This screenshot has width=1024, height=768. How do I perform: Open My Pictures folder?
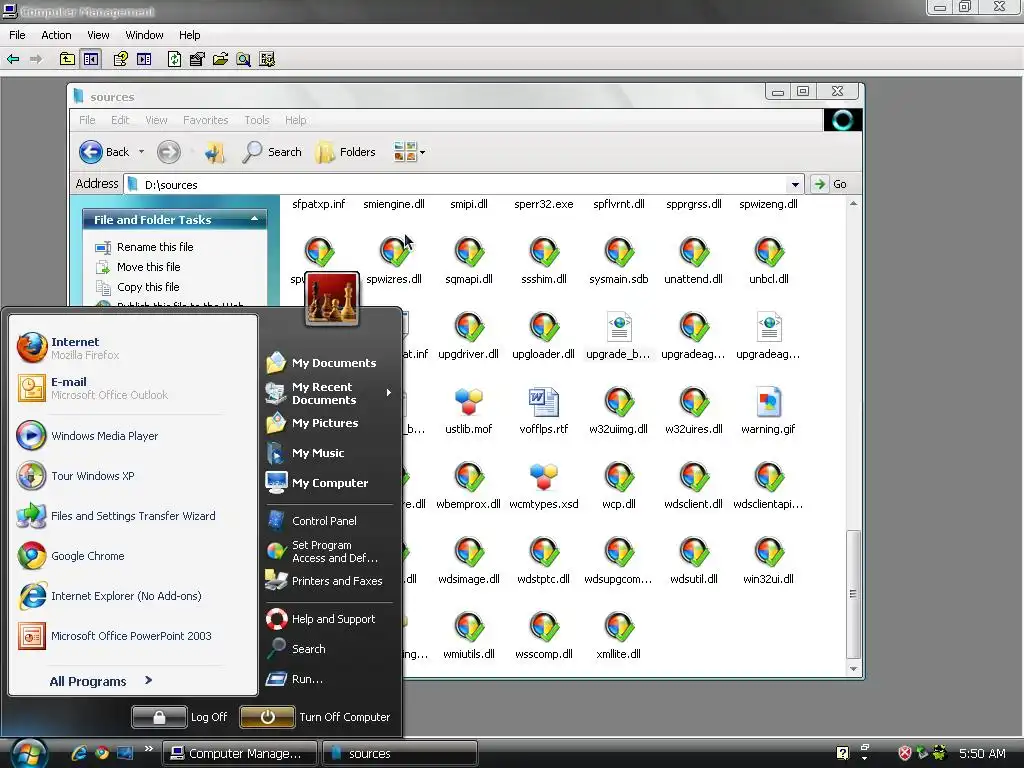coord(312,423)
